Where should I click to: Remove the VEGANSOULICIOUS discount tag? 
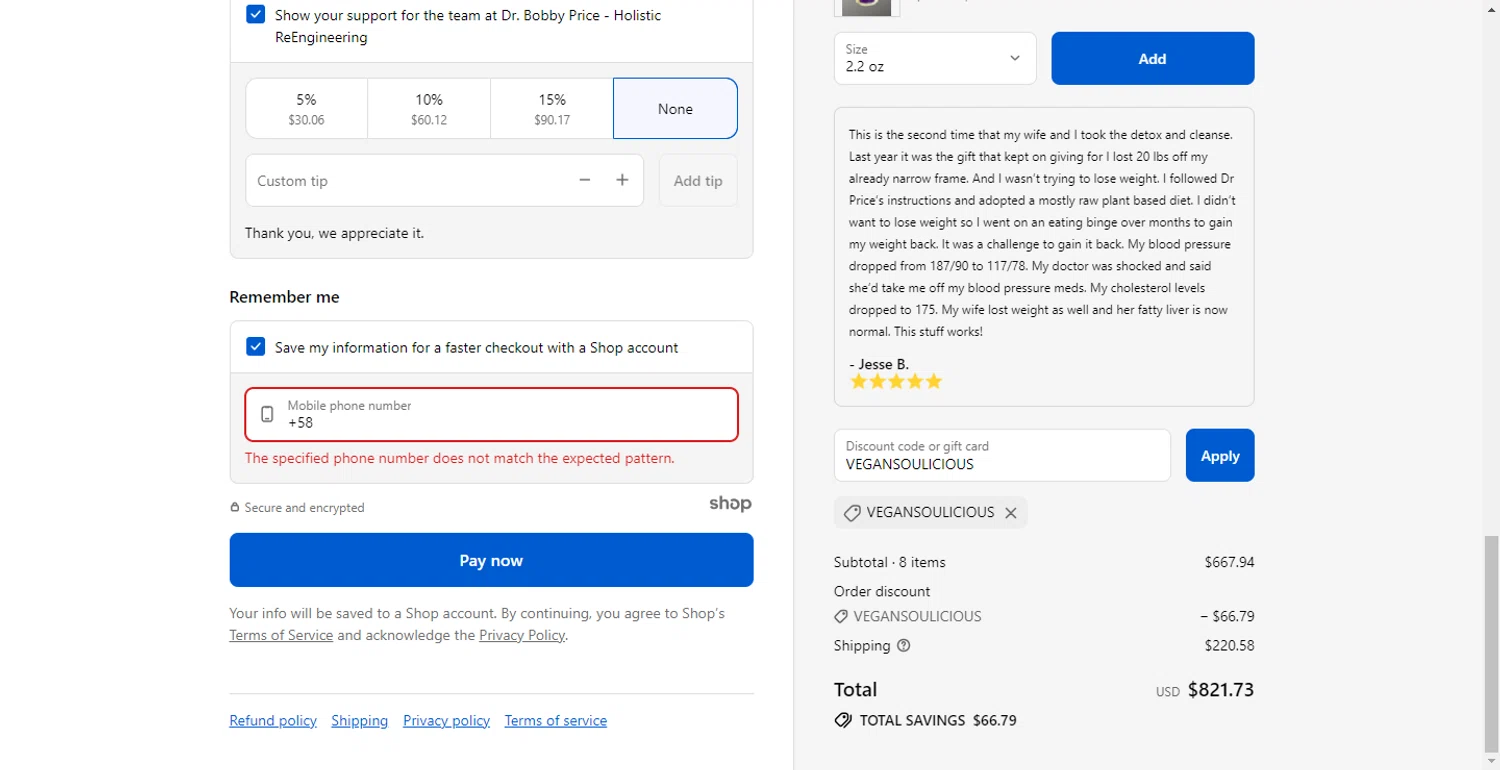[1011, 512]
